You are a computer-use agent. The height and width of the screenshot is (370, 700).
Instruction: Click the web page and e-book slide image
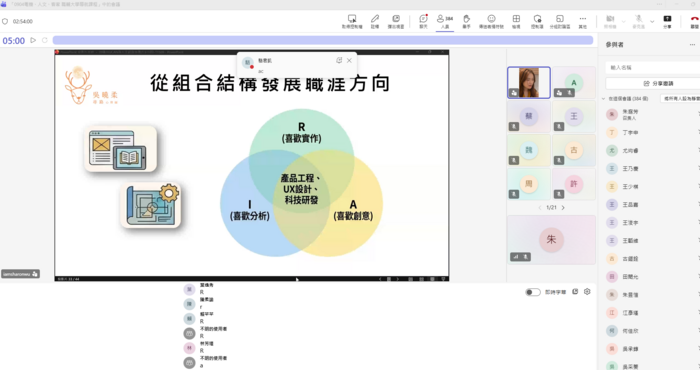[x=121, y=149]
